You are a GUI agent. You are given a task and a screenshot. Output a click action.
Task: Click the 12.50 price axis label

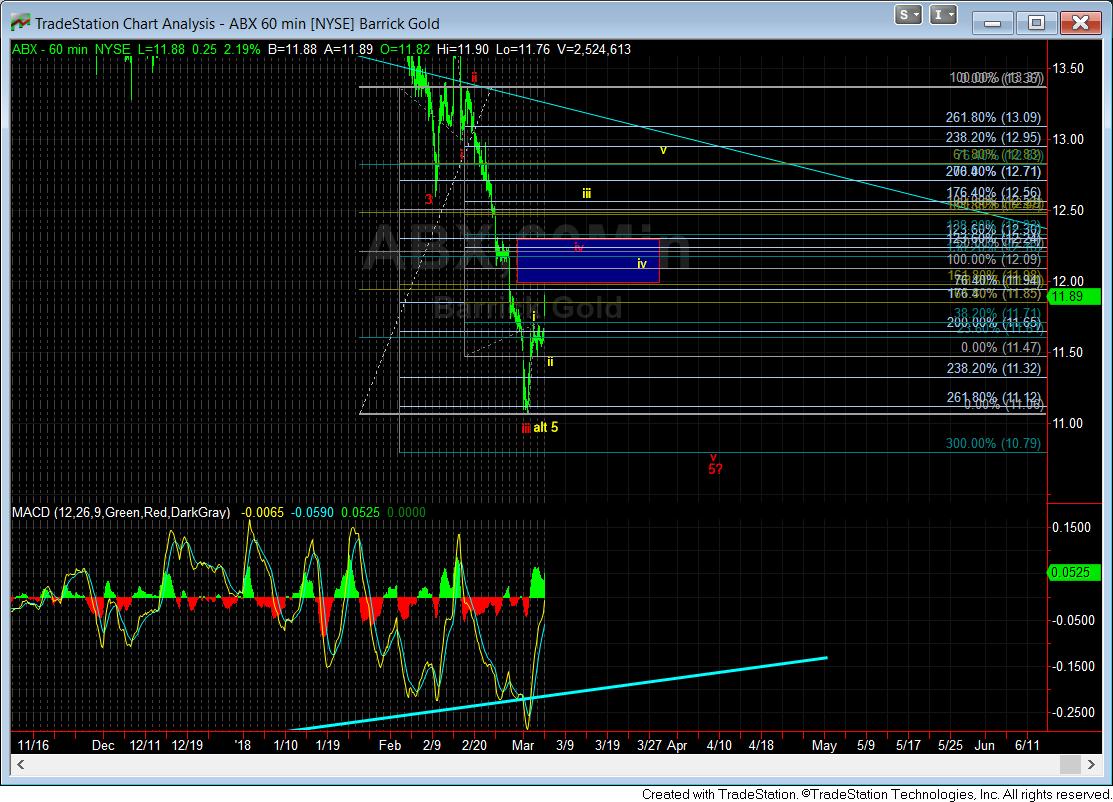click(1068, 210)
